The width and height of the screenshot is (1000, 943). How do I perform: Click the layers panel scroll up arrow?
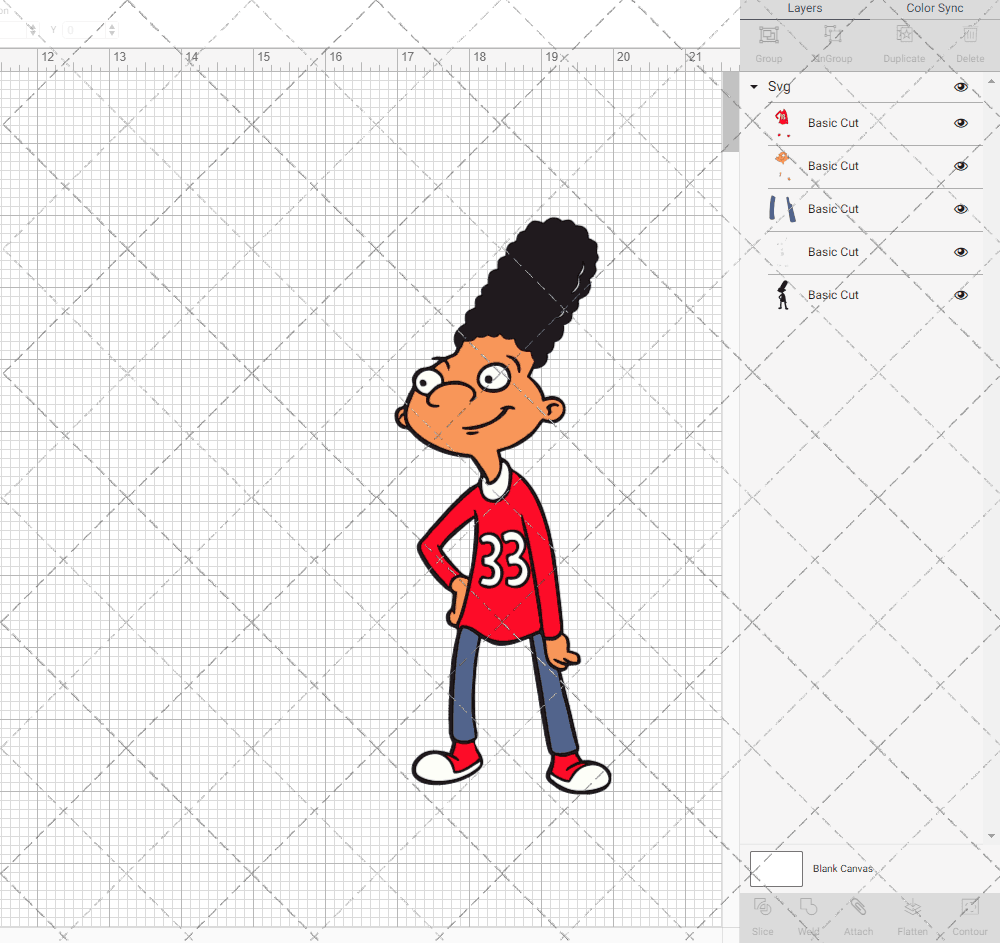coord(990,82)
